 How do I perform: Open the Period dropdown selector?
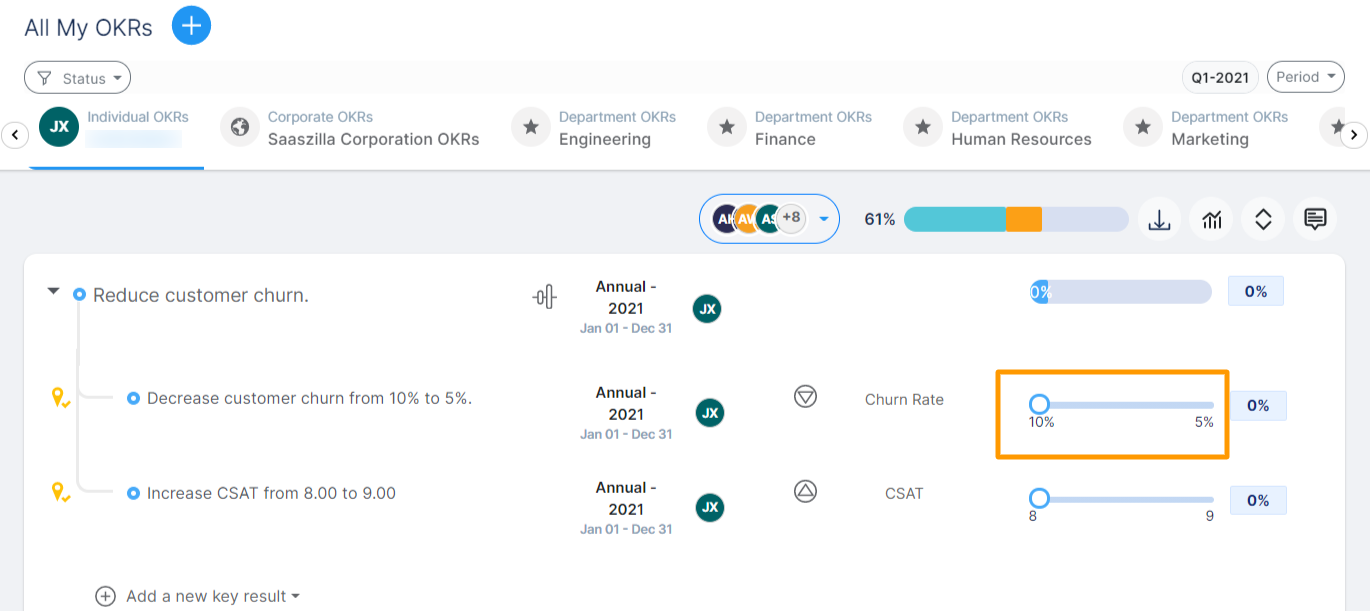tap(1305, 76)
